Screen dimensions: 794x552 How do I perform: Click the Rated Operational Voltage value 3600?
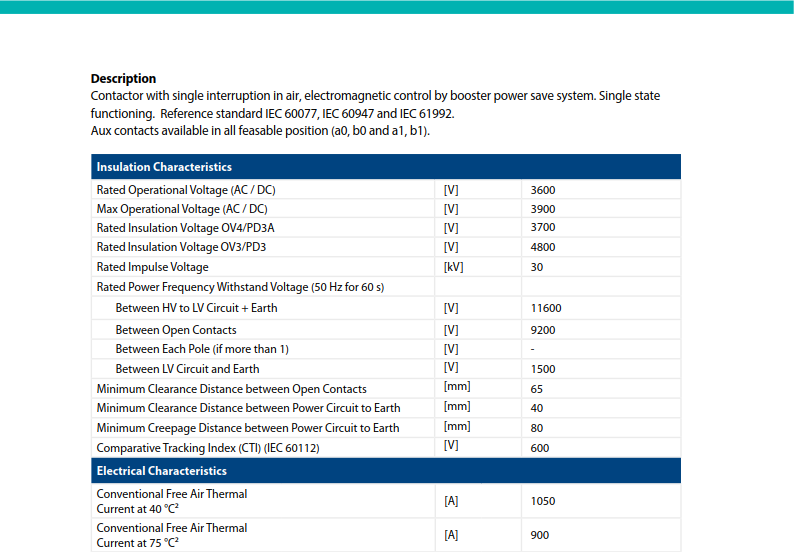click(543, 190)
